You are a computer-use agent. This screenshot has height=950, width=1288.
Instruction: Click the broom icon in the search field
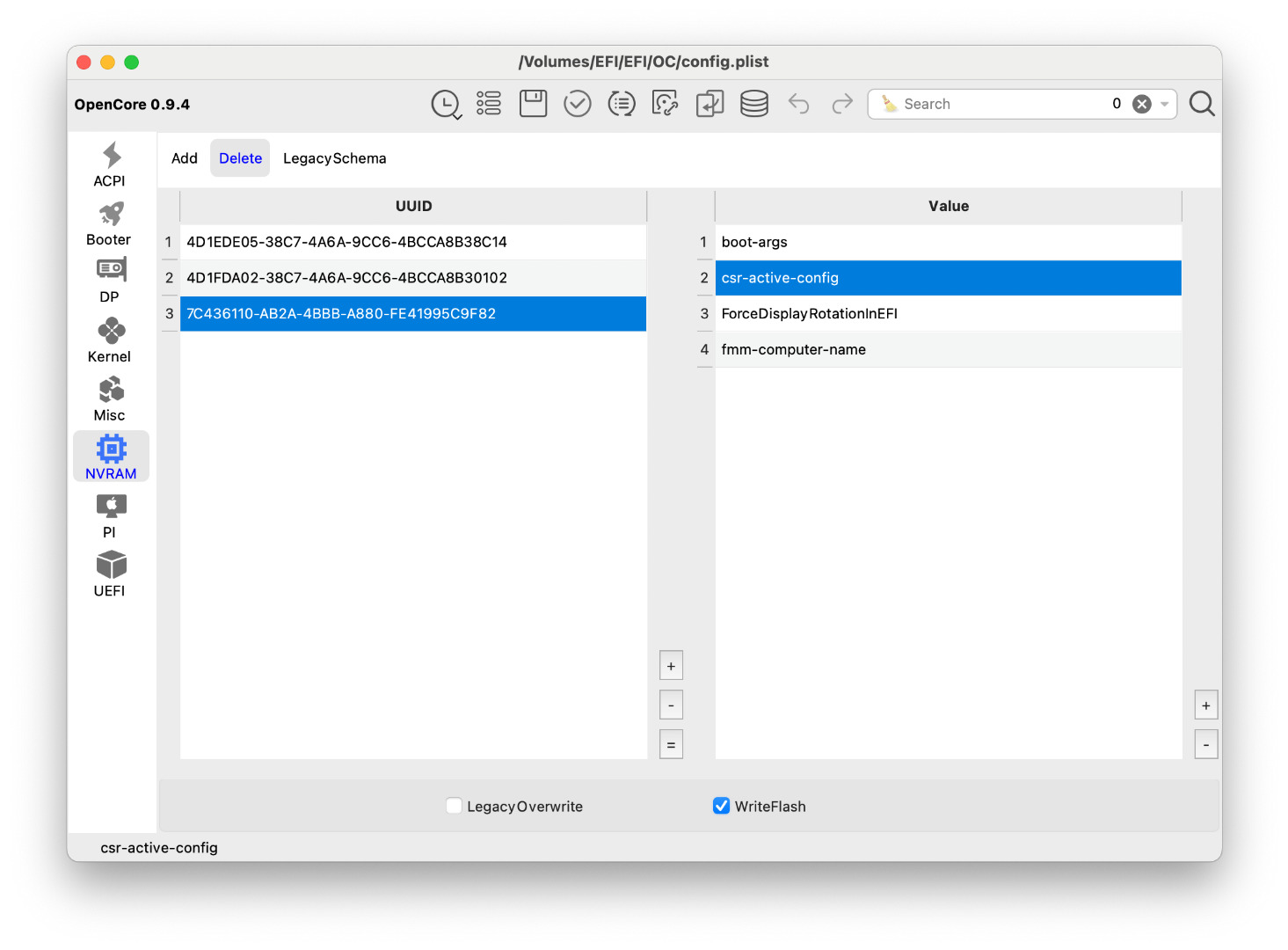pos(890,104)
